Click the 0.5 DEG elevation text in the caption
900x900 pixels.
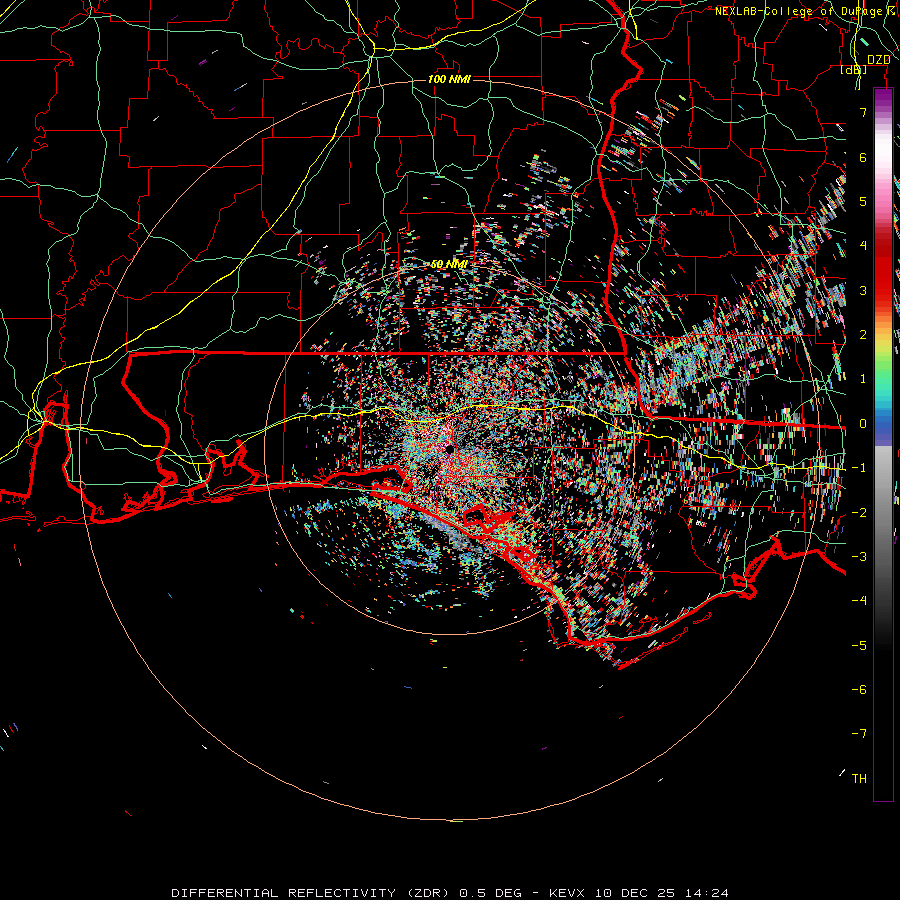491,893
